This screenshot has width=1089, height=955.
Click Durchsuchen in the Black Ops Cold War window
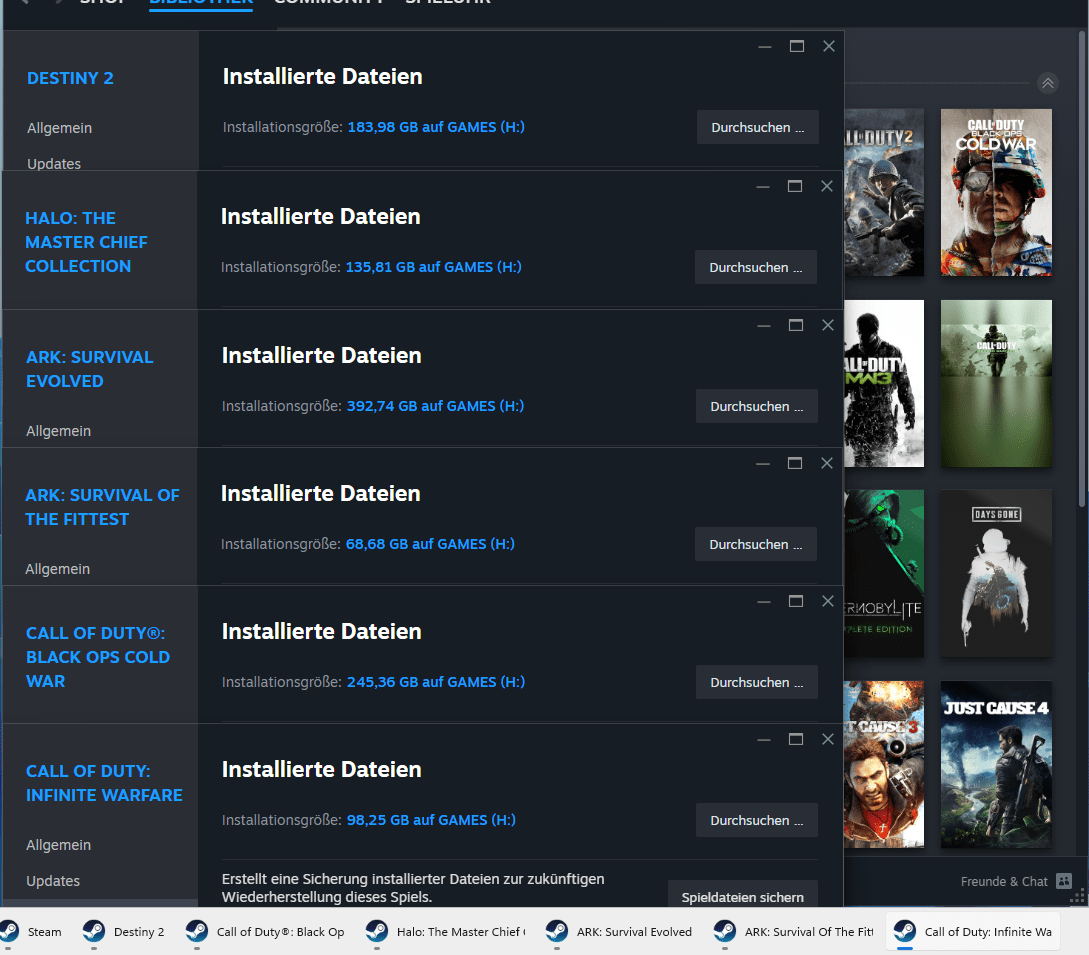[756, 682]
